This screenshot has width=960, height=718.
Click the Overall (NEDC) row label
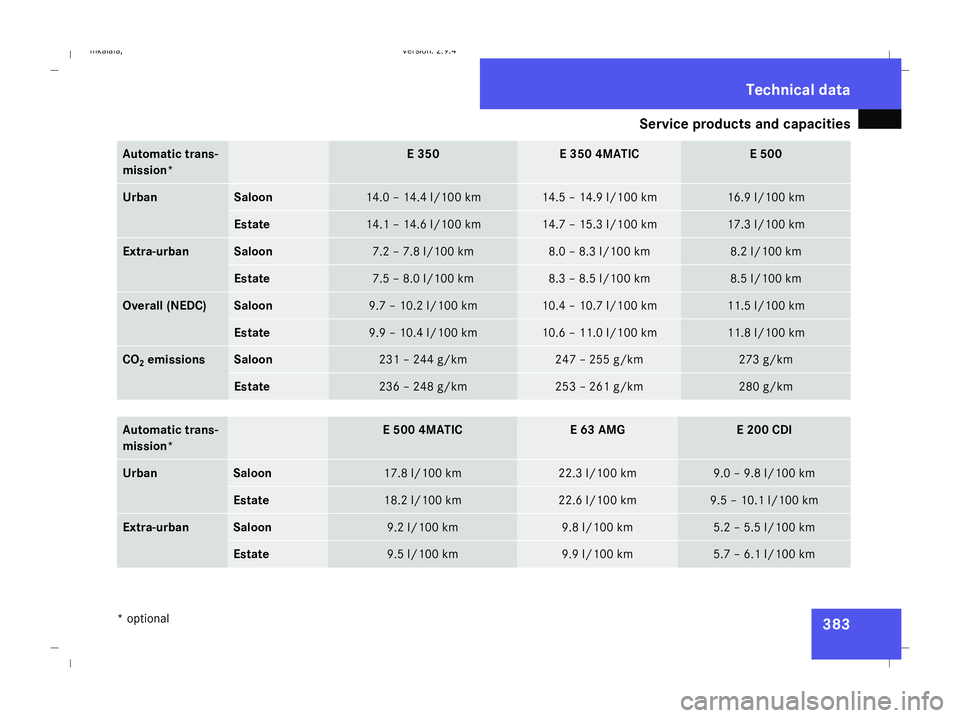click(x=164, y=306)
